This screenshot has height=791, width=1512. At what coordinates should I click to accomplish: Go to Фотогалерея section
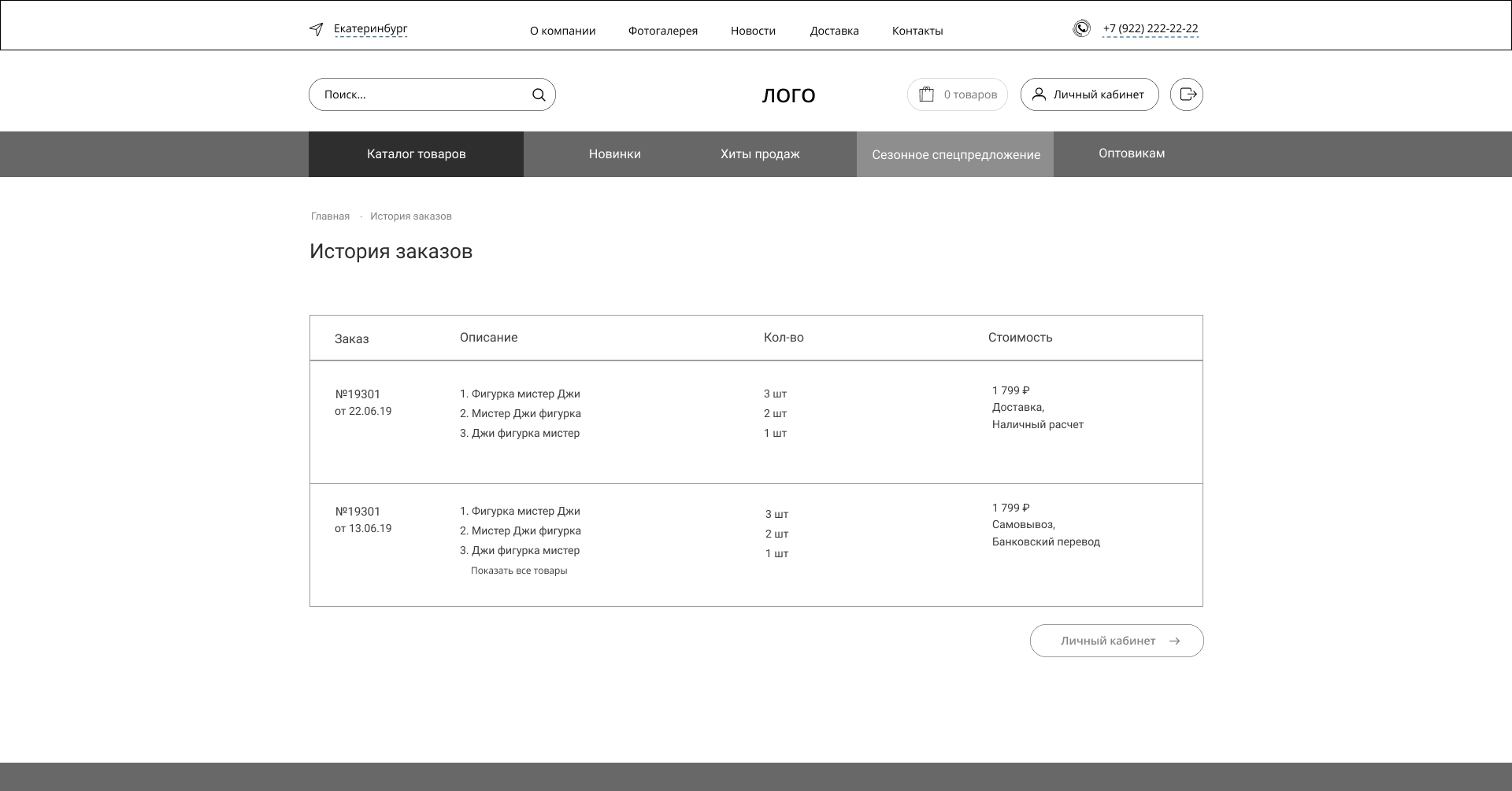[662, 31]
